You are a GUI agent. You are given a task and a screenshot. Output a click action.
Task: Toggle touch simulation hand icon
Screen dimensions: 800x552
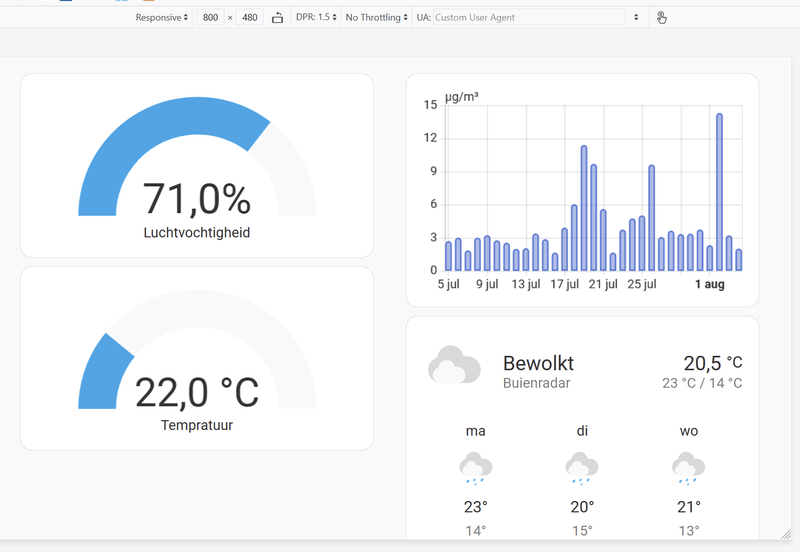tap(661, 18)
